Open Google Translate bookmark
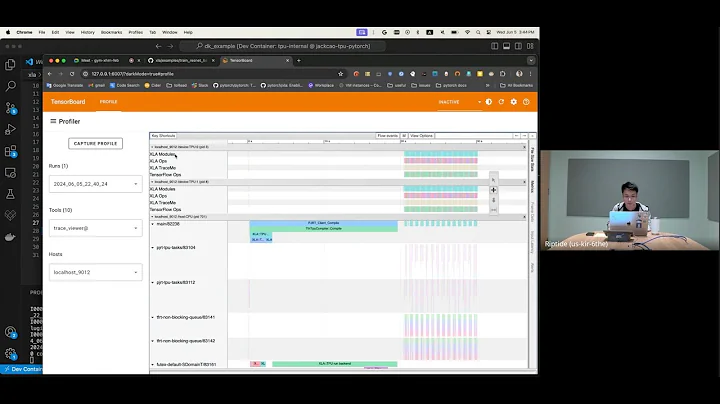 click(x=65, y=85)
